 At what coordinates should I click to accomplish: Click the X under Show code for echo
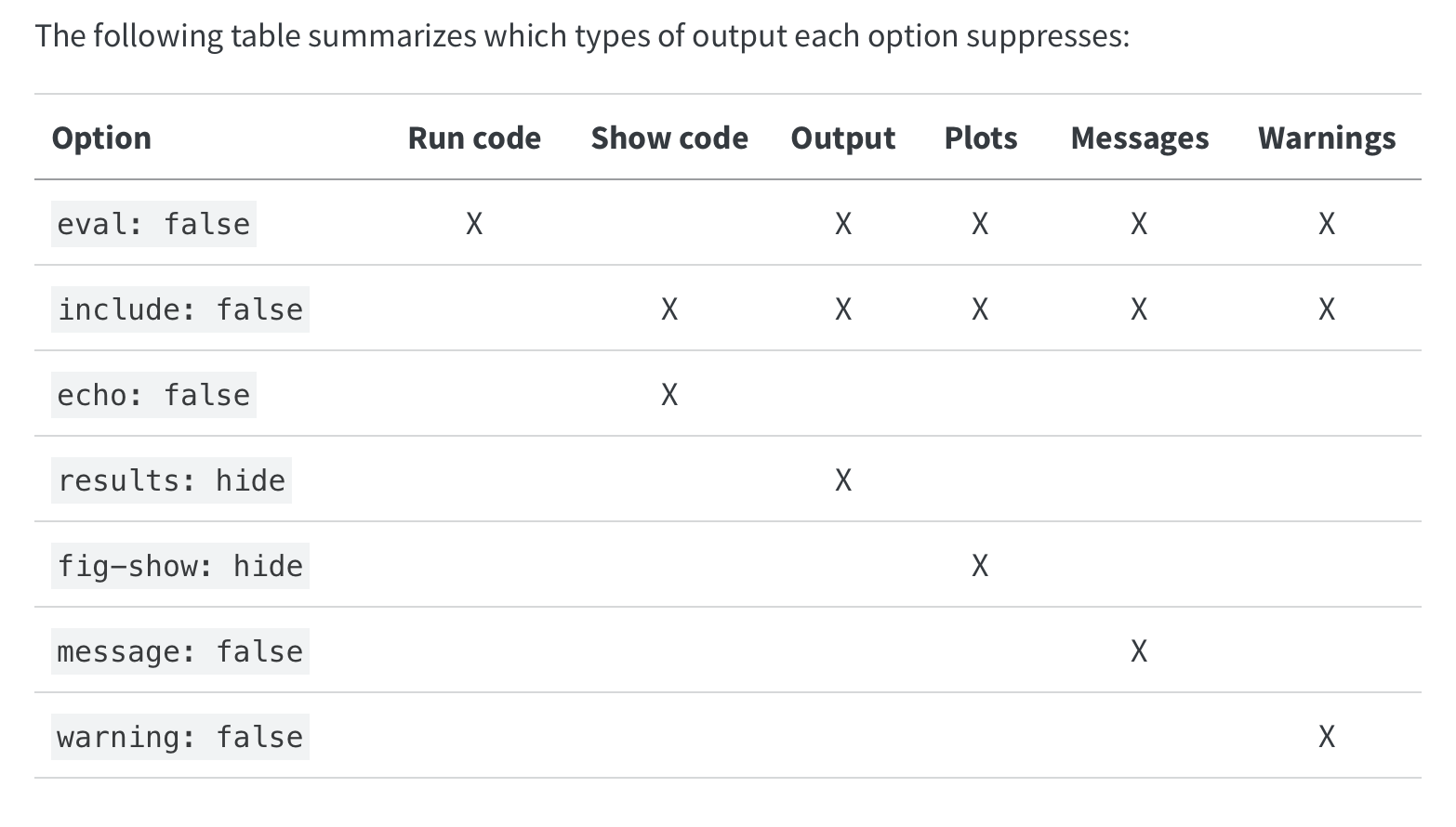pyautogui.click(x=669, y=395)
